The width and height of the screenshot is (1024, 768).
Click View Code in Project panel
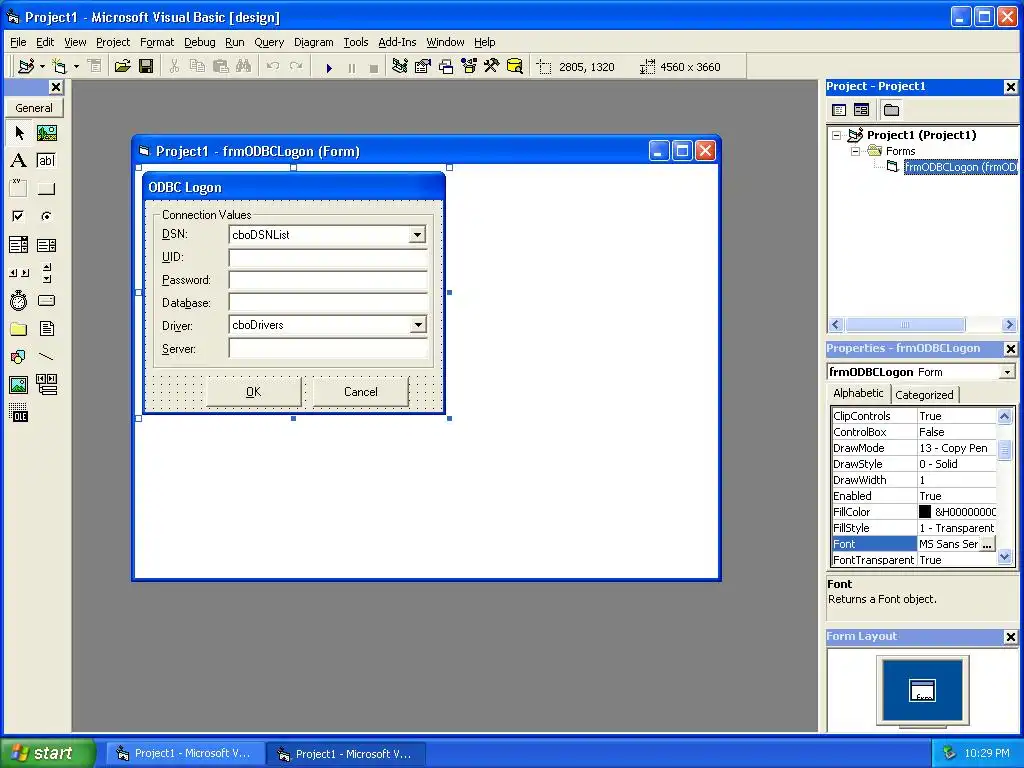tap(839, 110)
